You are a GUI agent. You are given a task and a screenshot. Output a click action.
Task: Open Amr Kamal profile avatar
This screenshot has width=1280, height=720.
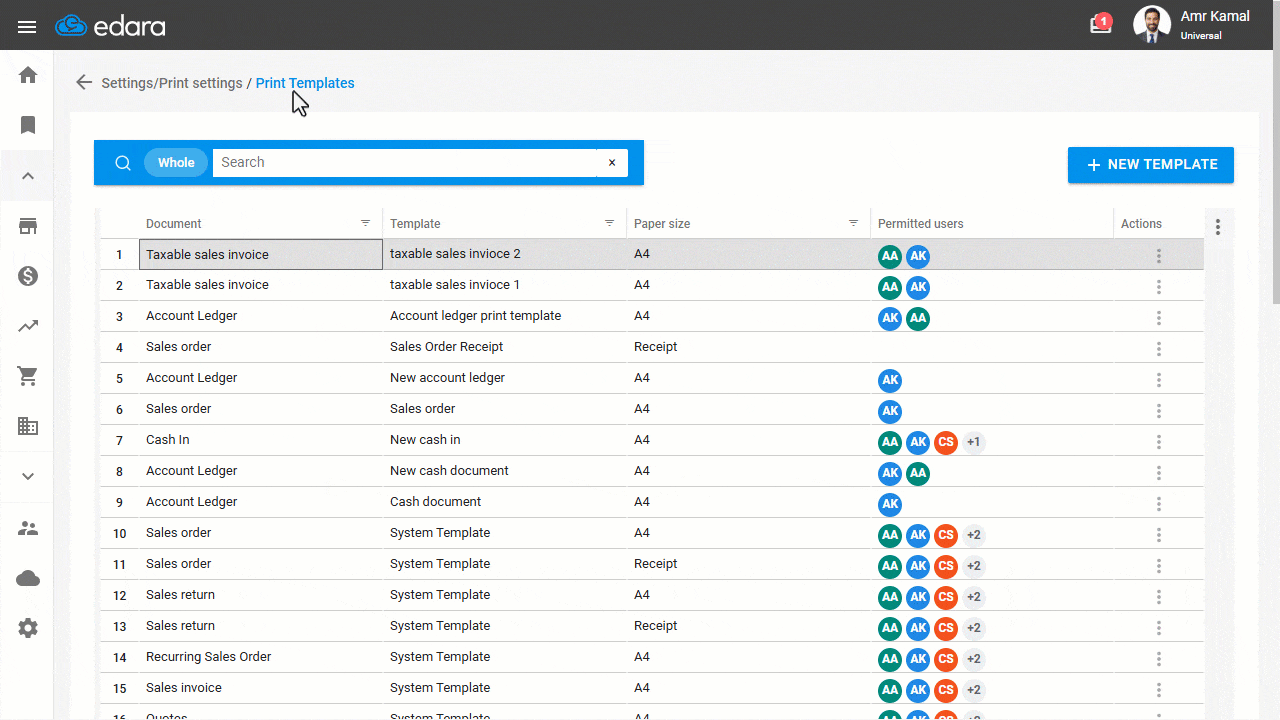[1152, 25]
